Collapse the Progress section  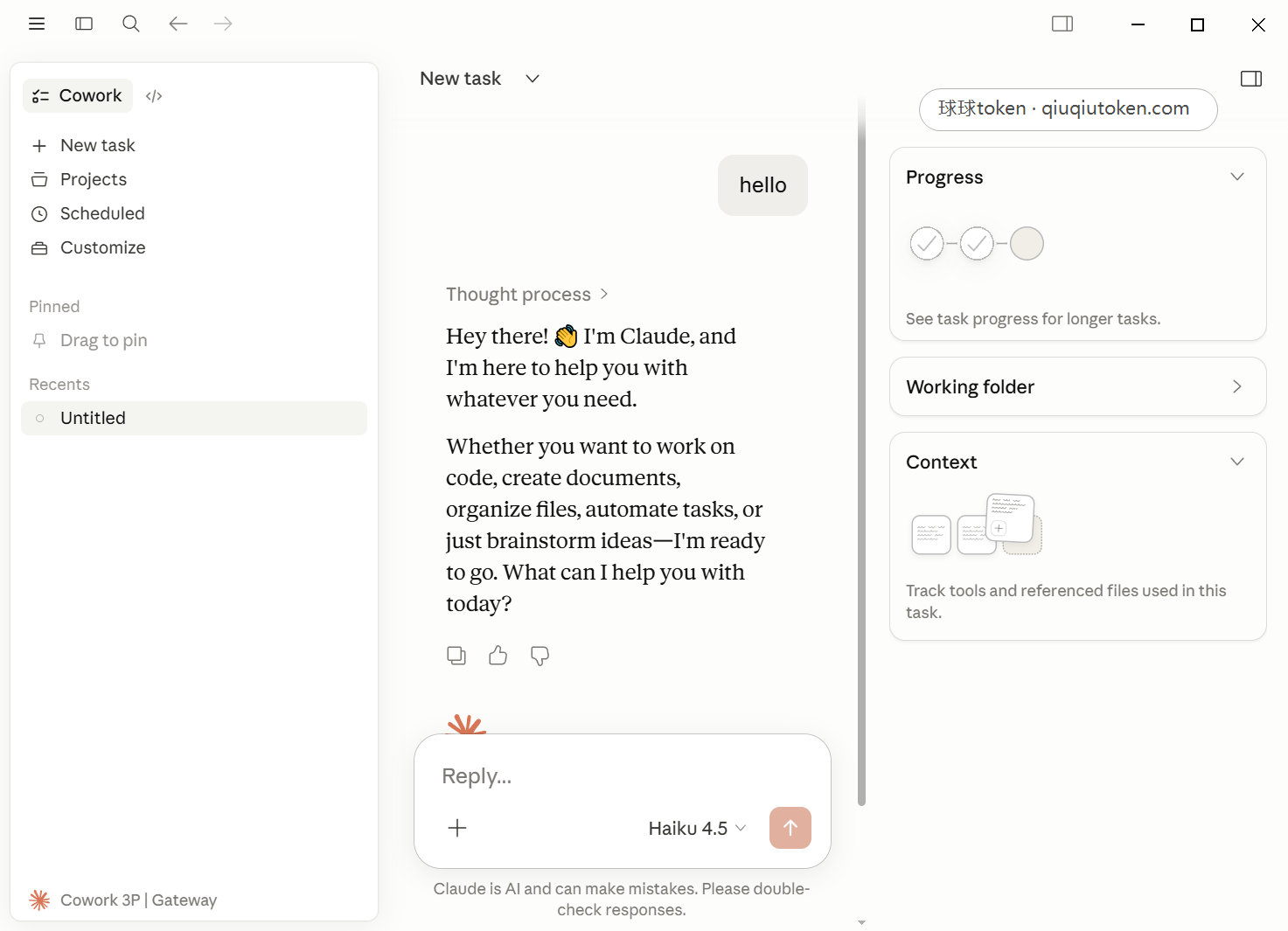pos(1237,177)
